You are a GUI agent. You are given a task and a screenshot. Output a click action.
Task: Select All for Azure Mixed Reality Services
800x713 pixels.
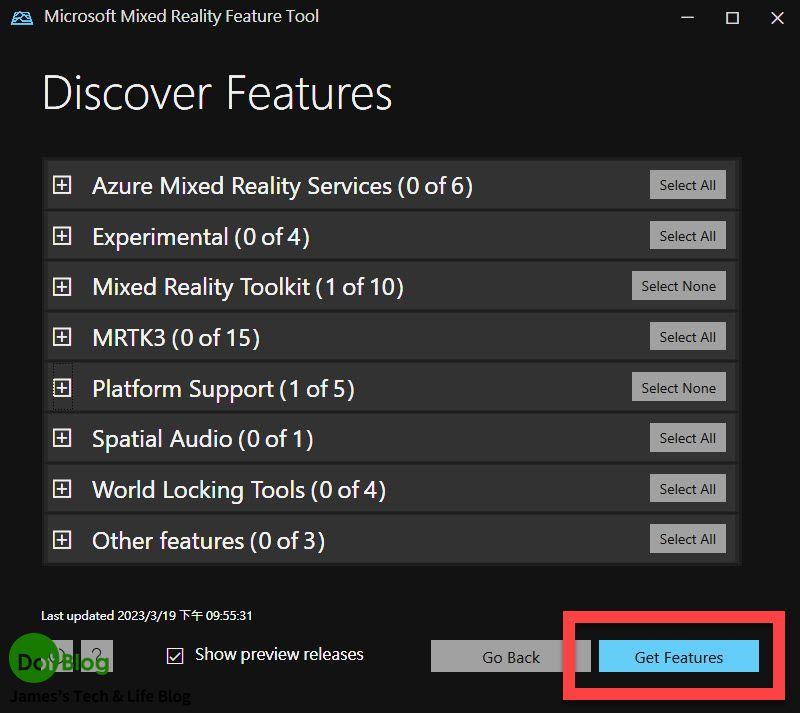[687, 185]
